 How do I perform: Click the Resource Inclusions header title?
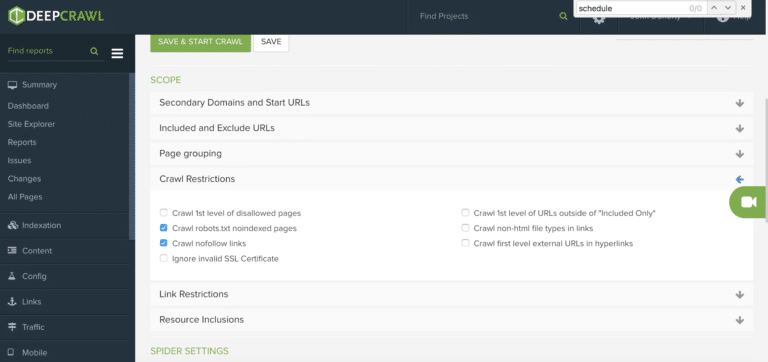201,319
